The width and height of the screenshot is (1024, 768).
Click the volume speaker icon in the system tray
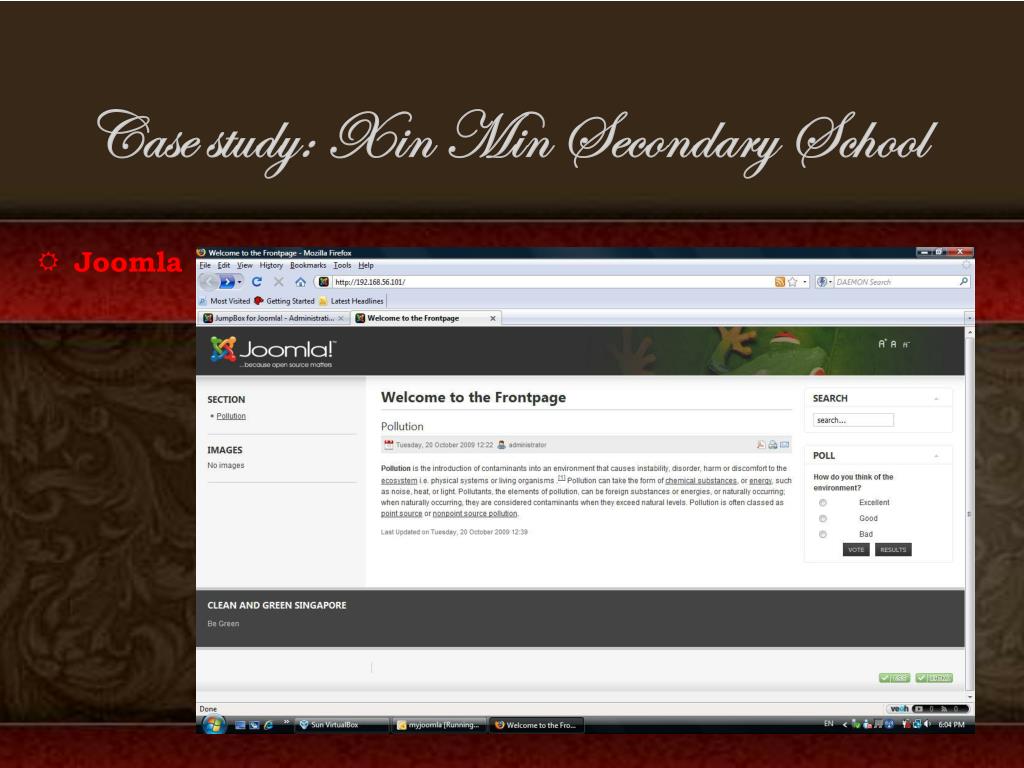(927, 724)
